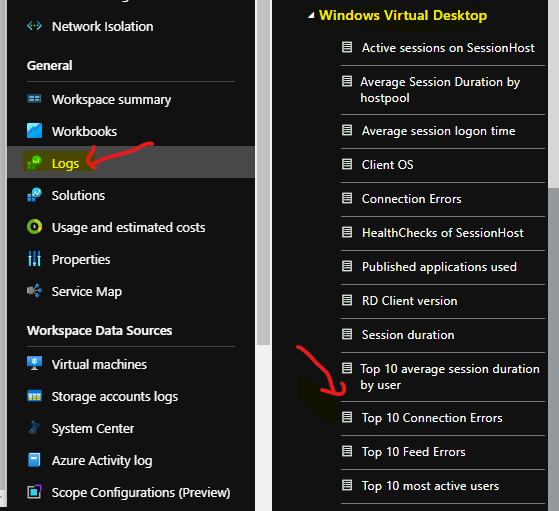This screenshot has width=559, height=511.
Task: Click the Properties sliders icon
Action: tap(34, 259)
